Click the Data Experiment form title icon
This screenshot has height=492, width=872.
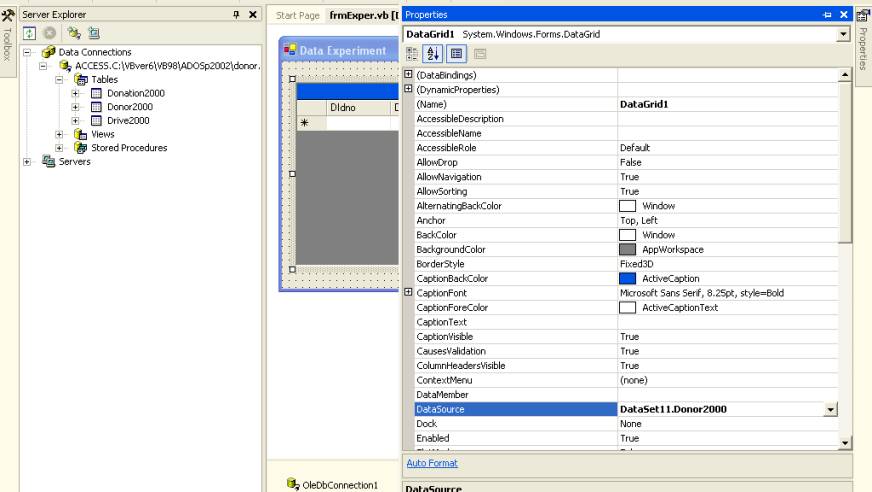pos(290,49)
